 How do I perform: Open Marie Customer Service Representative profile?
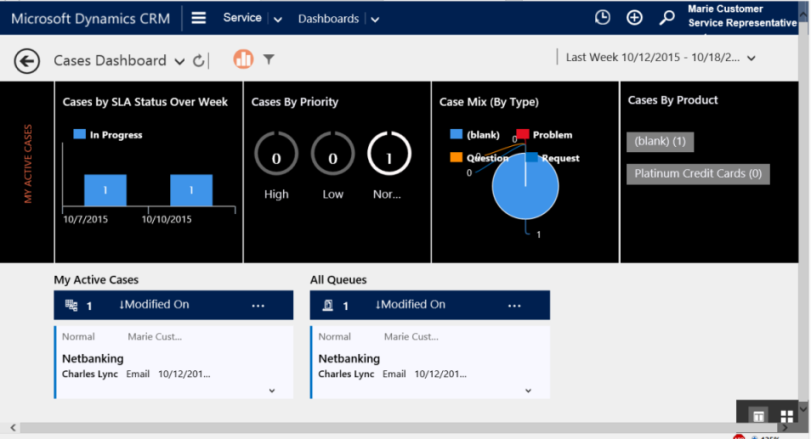point(742,16)
